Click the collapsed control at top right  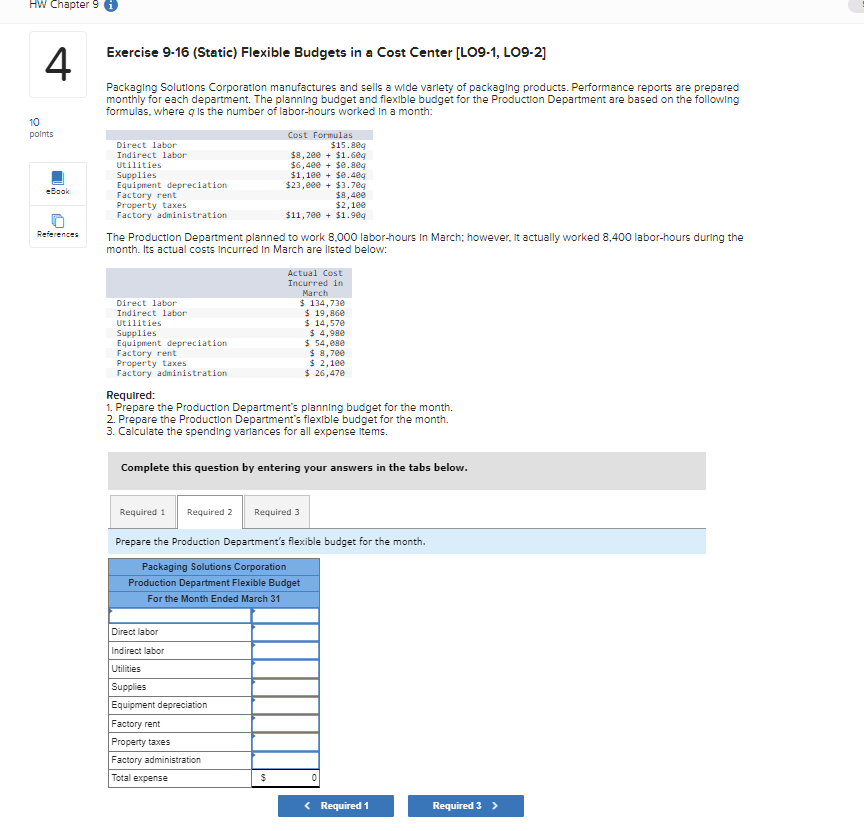857,6
